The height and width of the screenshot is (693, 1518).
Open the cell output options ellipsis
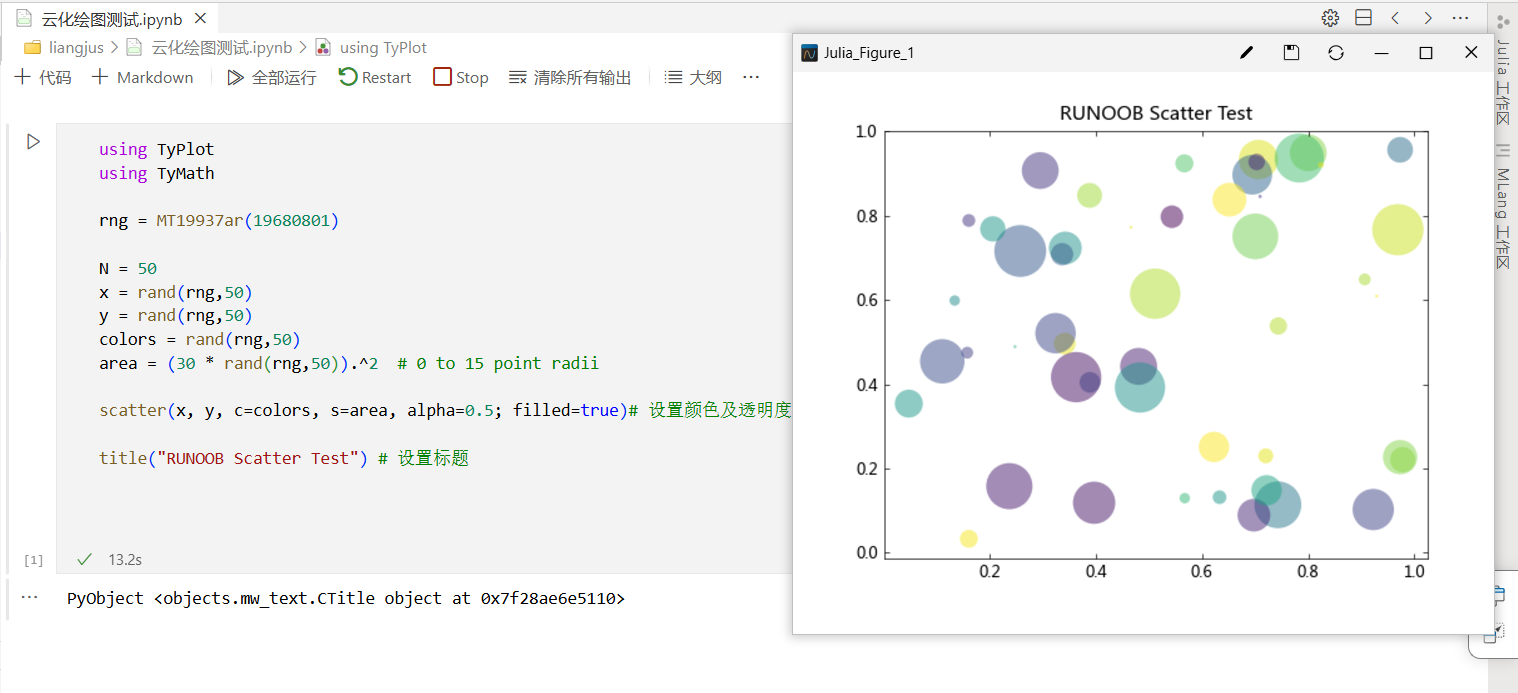coord(29,597)
